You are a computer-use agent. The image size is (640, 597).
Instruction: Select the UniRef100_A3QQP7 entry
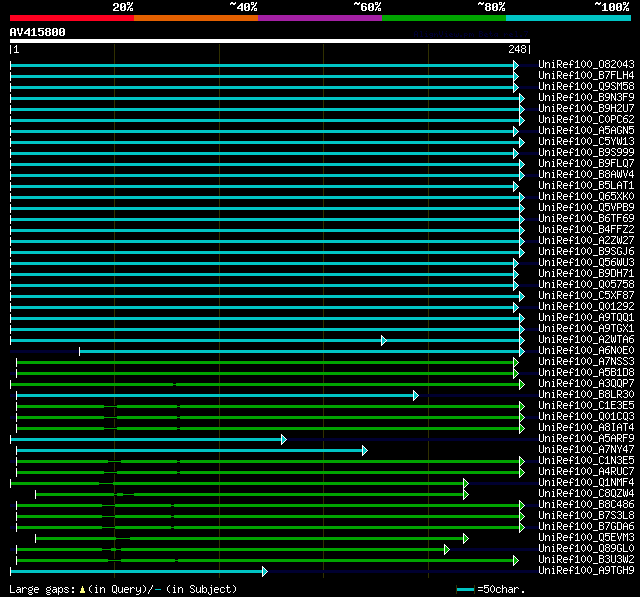586,384
